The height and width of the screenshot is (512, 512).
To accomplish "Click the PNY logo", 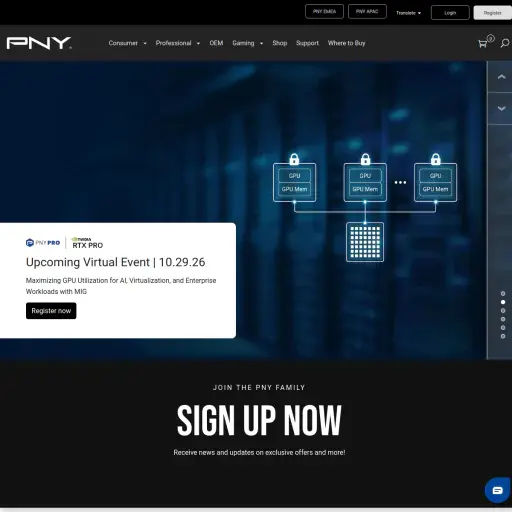I will (x=39, y=43).
